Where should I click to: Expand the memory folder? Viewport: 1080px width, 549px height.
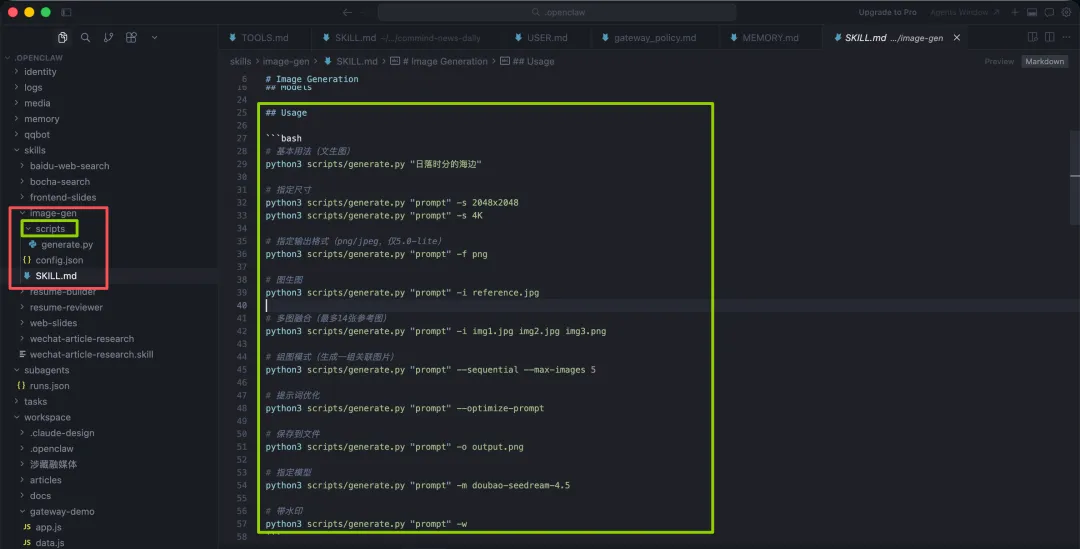pyautogui.click(x=41, y=119)
